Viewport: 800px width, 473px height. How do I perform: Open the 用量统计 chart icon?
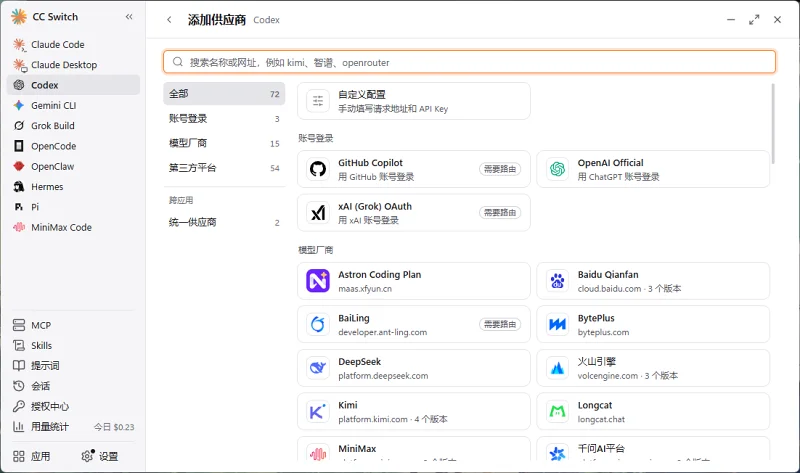(19, 427)
